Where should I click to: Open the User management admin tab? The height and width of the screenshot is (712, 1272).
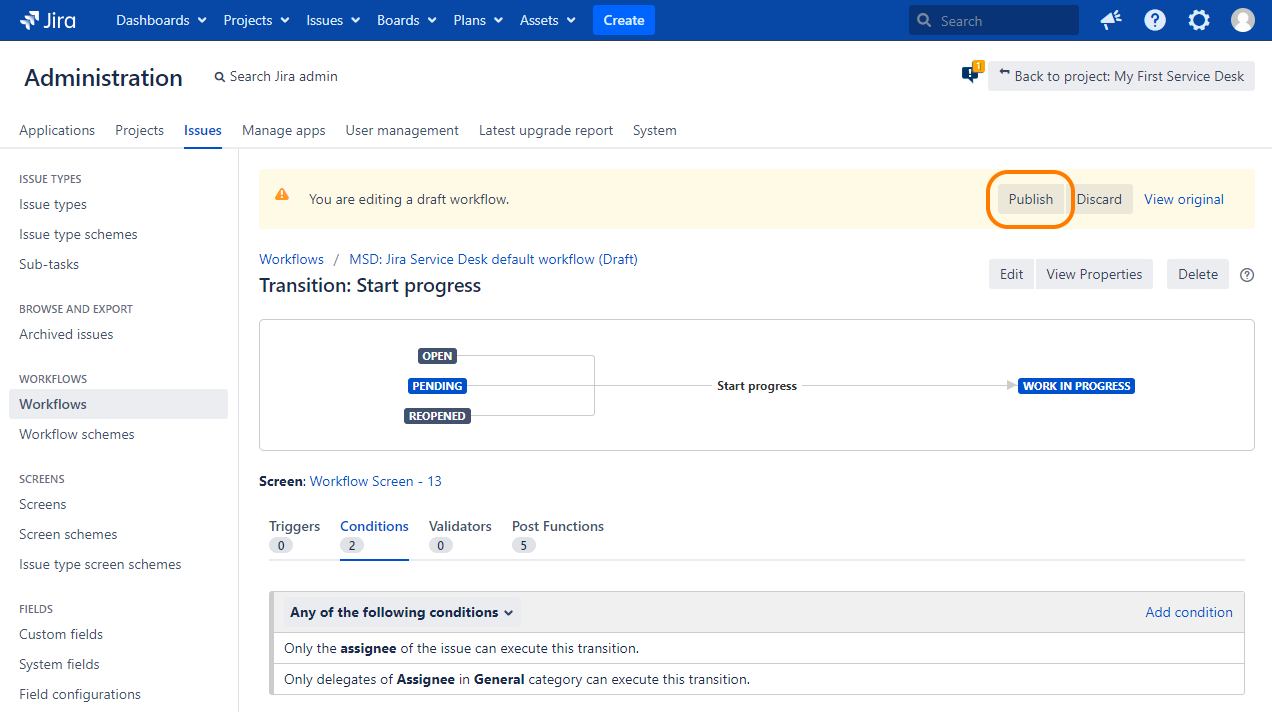(x=402, y=130)
